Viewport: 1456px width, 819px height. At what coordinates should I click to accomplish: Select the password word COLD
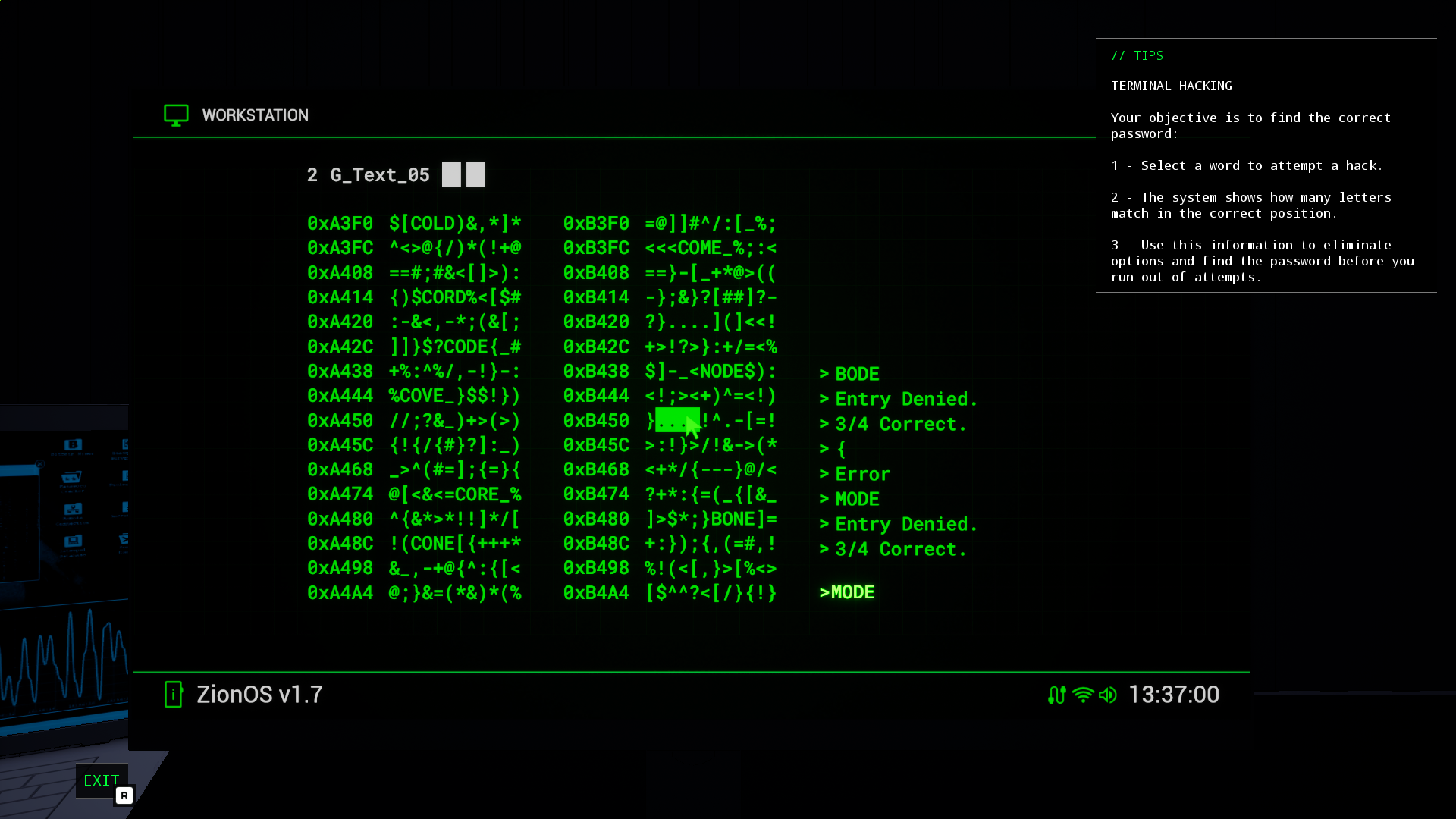433,224
